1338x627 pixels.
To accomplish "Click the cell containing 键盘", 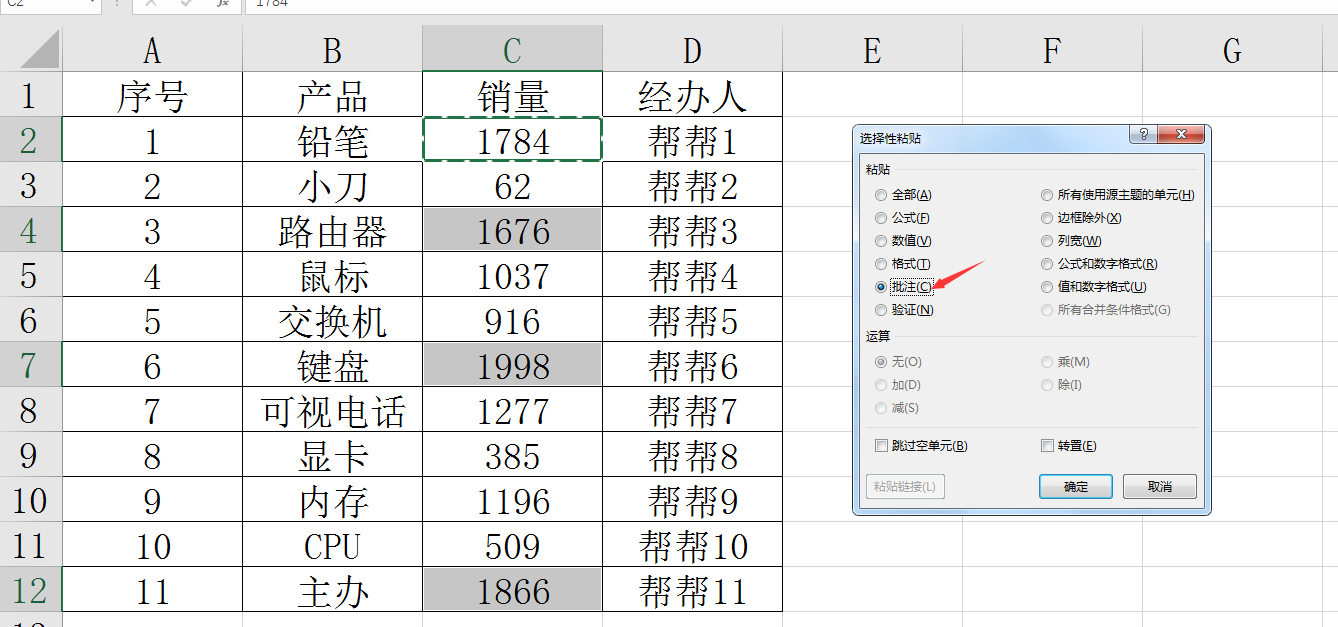I will click(x=332, y=364).
